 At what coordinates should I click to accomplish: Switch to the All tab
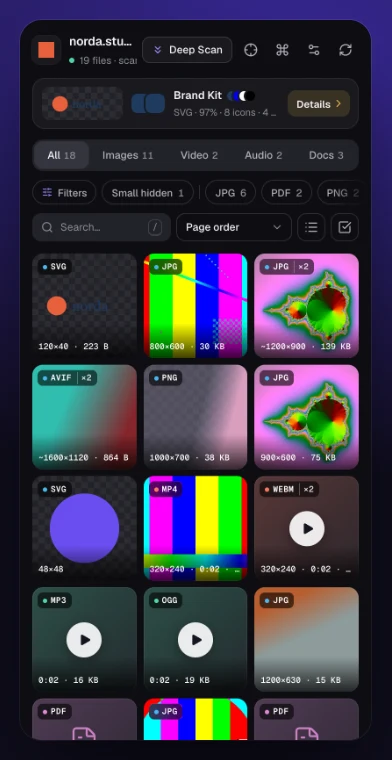click(x=61, y=155)
